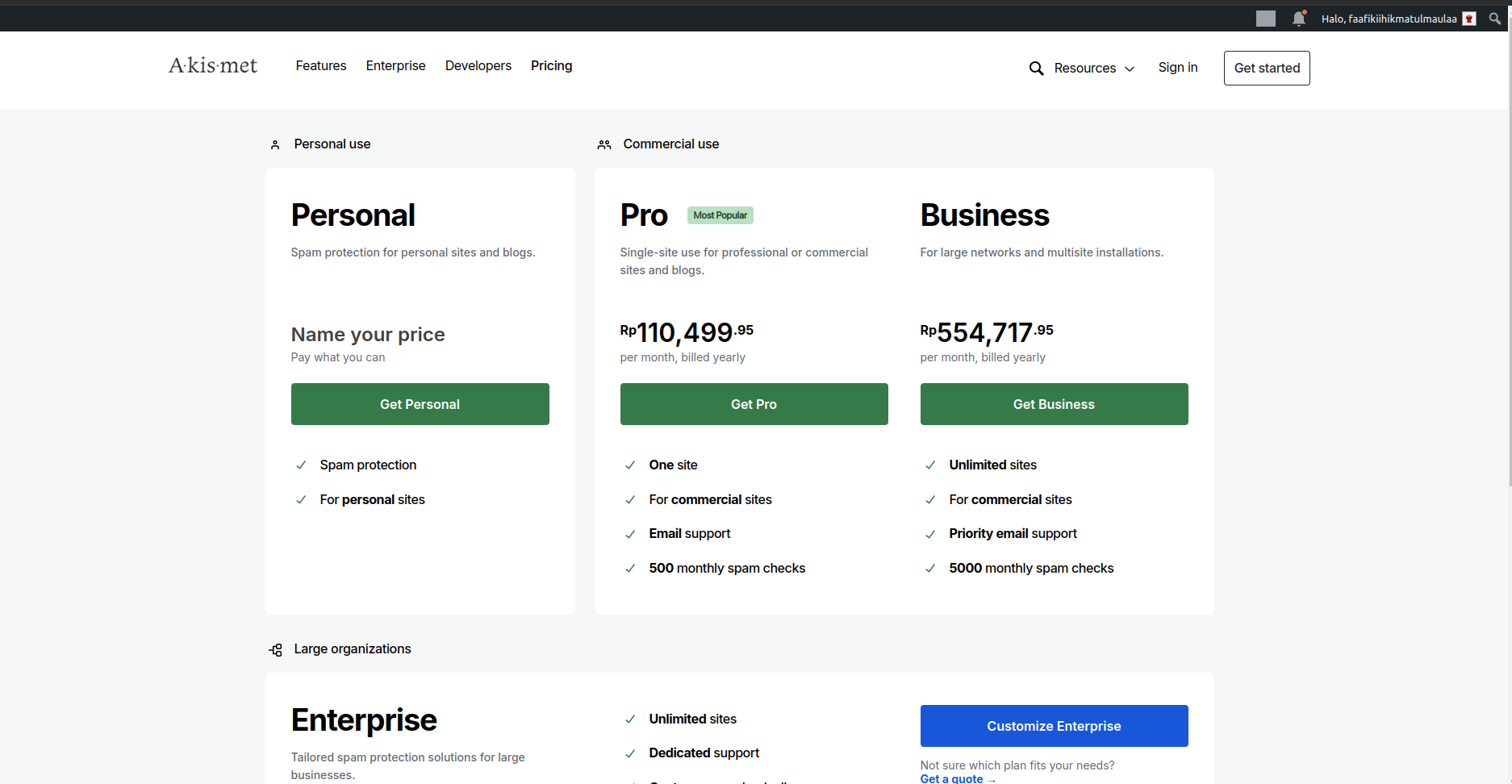Click the Akismet logo
The width and height of the screenshot is (1512, 784).
[213, 65]
